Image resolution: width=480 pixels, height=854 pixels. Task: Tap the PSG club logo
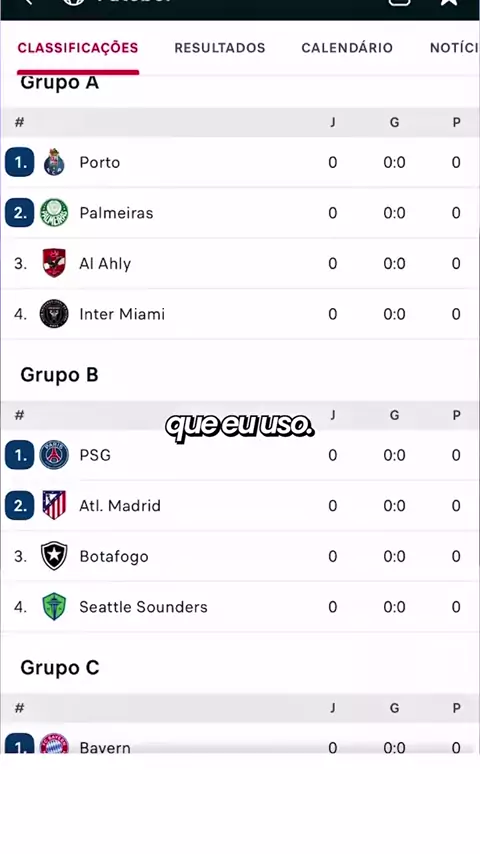[x=54, y=455]
